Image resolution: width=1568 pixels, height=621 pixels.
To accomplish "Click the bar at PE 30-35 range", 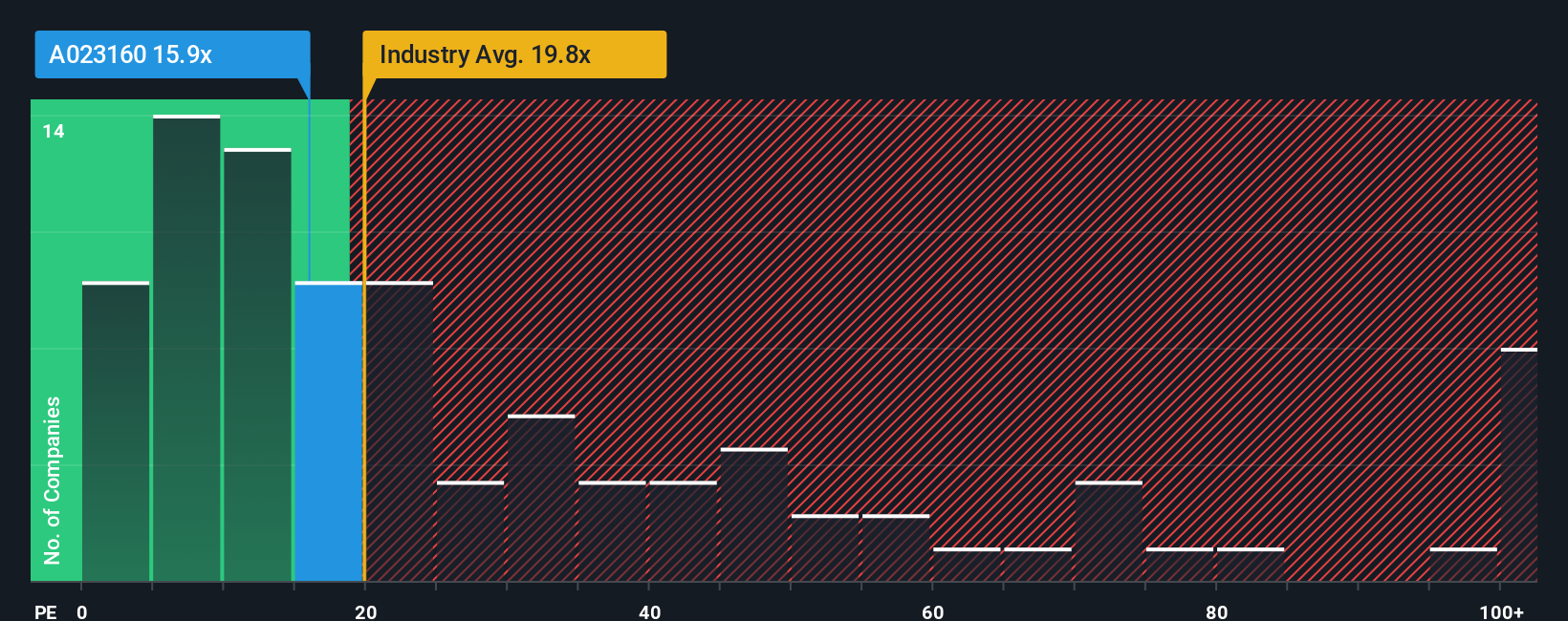I will [x=541, y=498].
